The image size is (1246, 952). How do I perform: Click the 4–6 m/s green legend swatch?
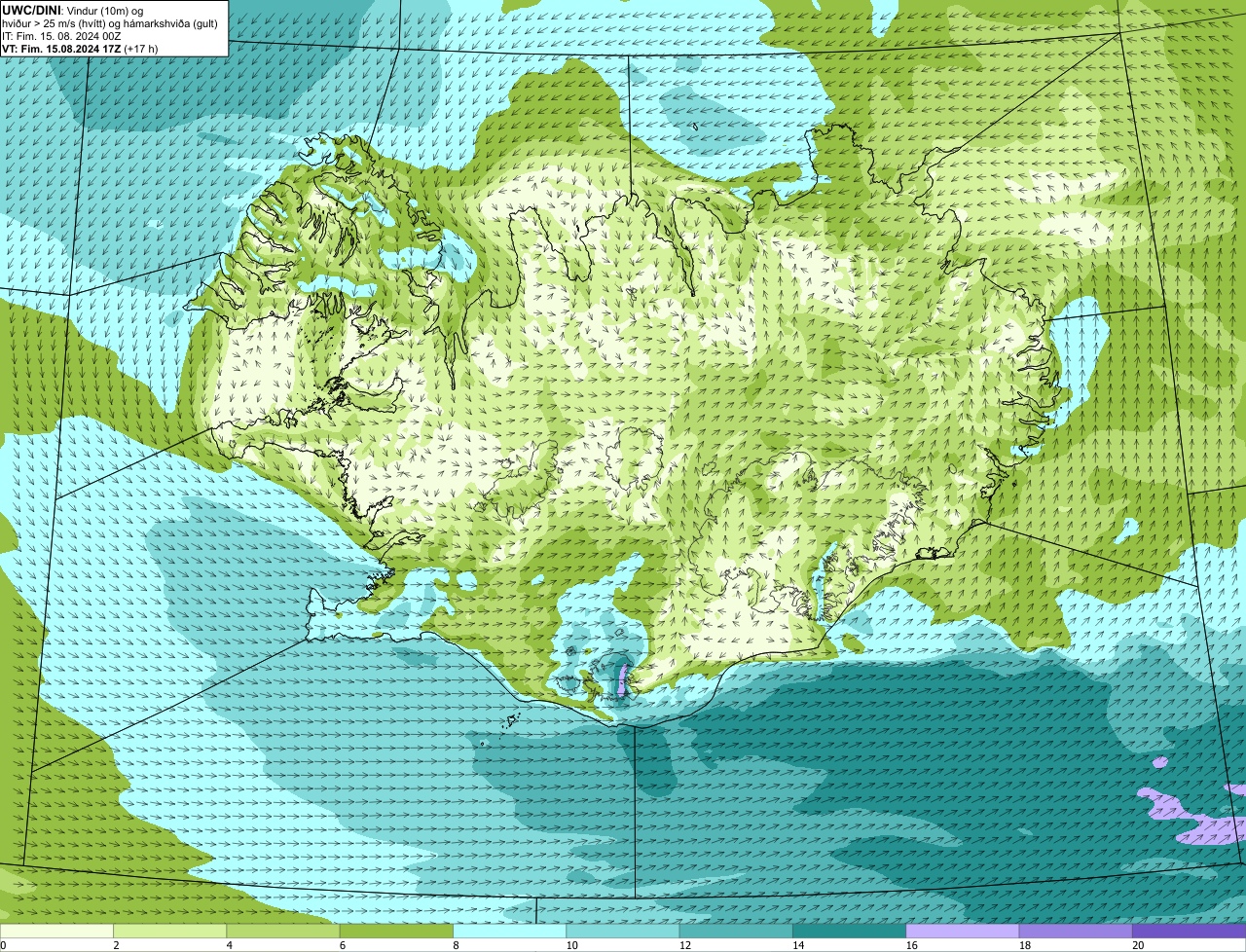pyautogui.click(x=283, y=932)
